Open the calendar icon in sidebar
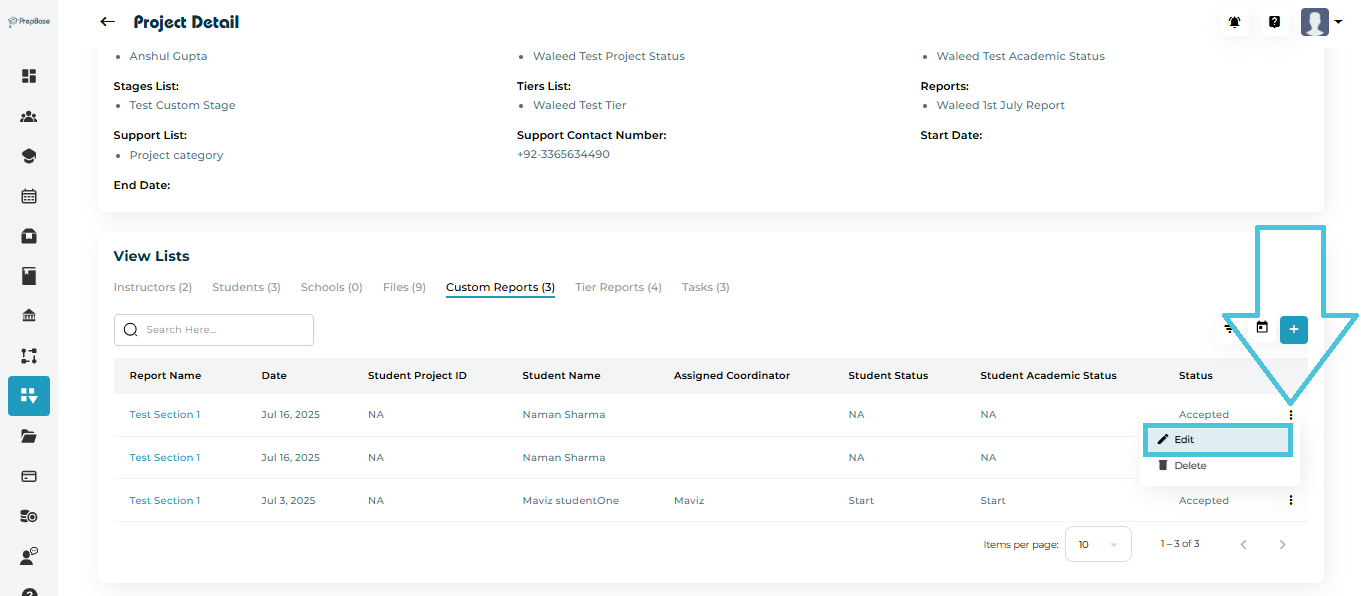Screen dimensions: 1361x596 [x=29, y=196]
